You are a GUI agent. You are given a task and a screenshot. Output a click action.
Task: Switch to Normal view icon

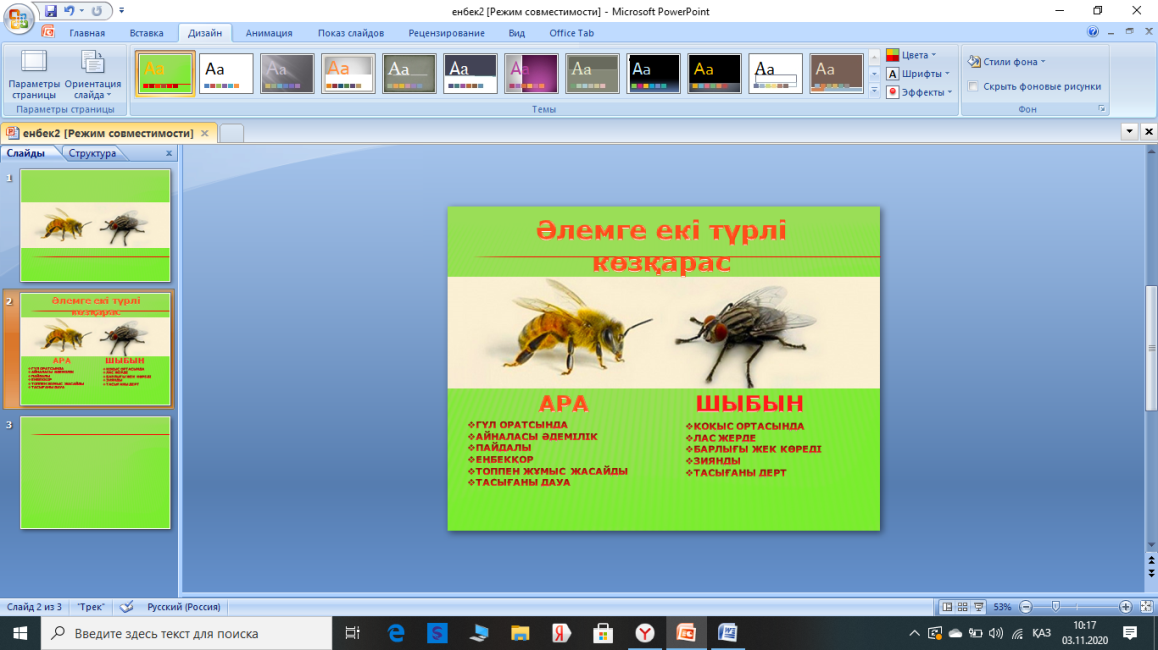point(947,606)
